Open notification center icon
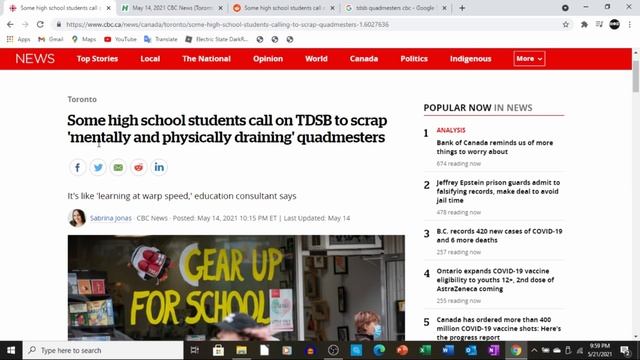Screen dimensions: 640x360 point(625,350)
